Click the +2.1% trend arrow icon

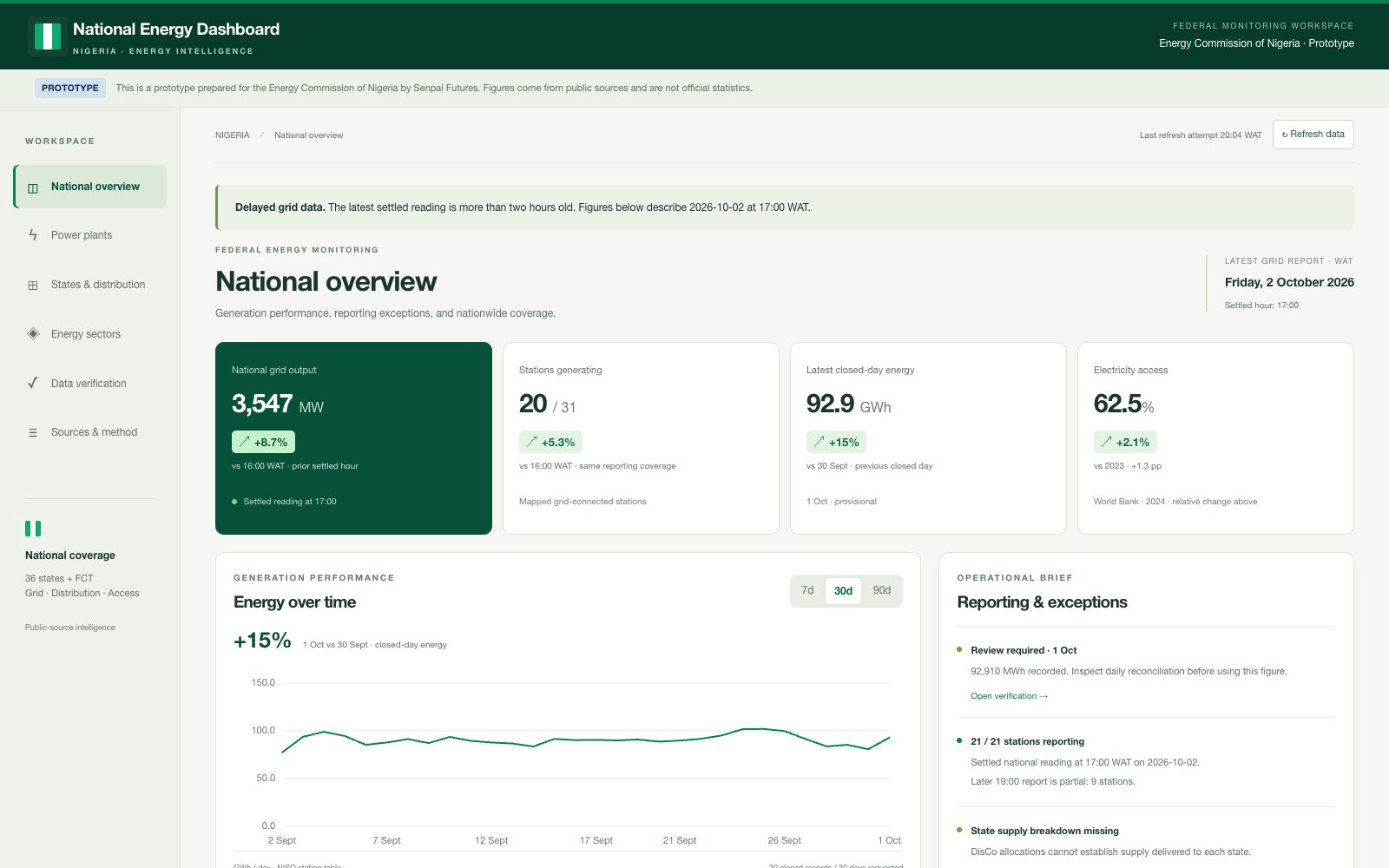[1106, 442]
